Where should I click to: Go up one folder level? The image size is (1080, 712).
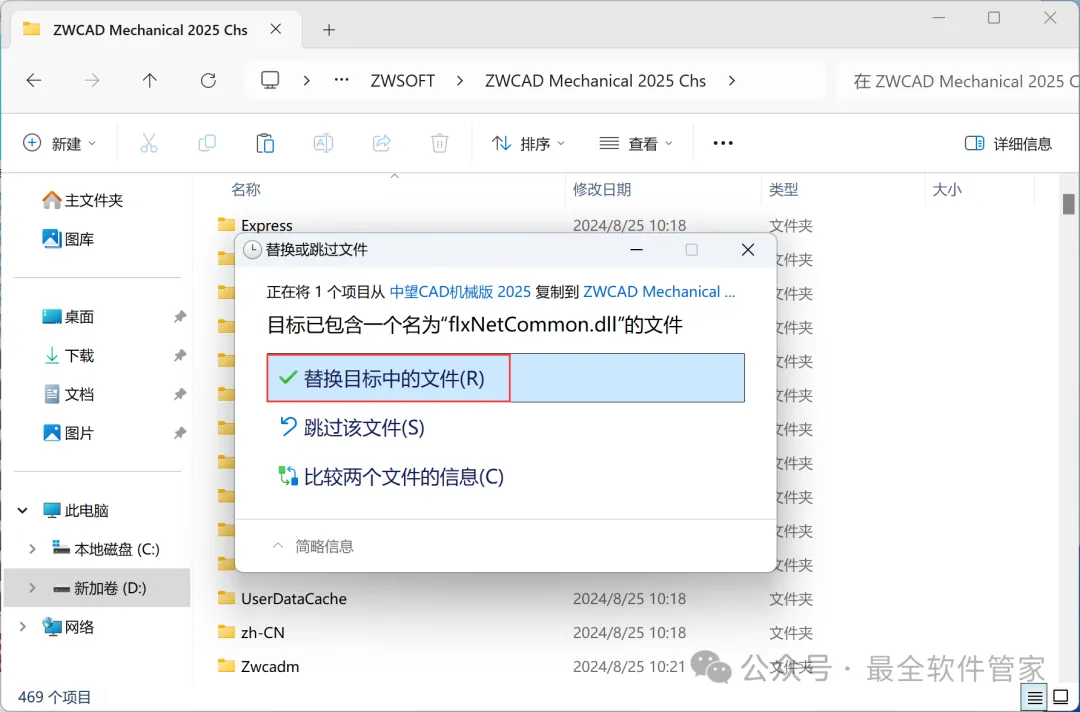(x=149, y=81)
